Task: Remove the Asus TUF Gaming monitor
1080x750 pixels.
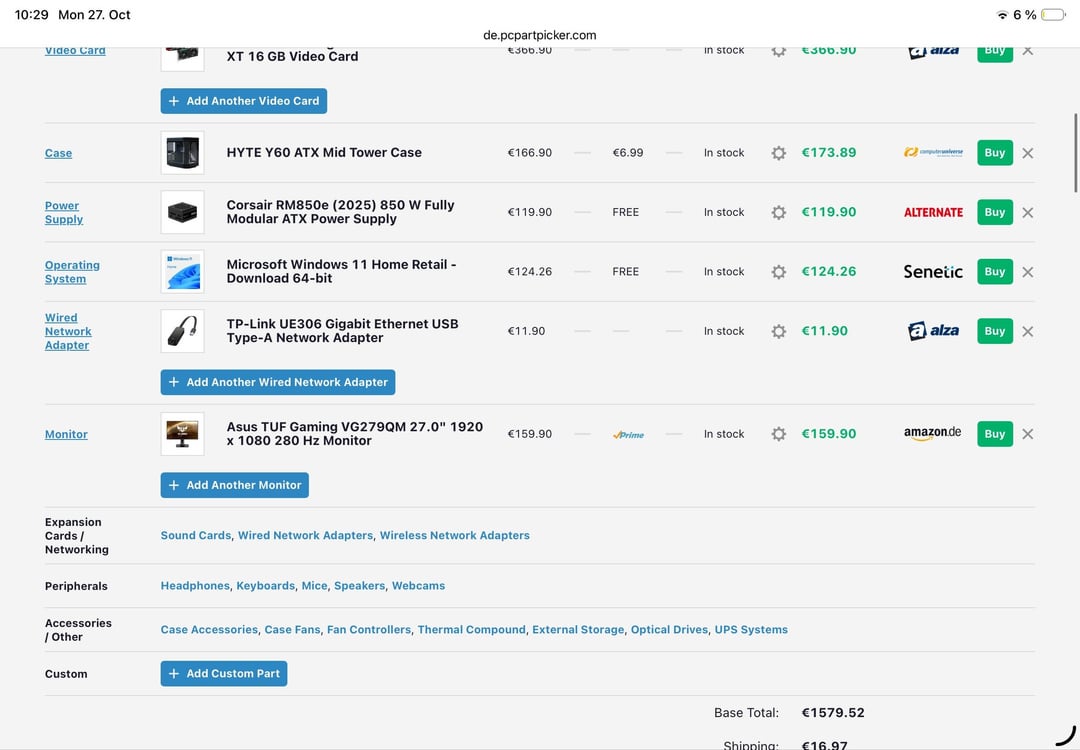Action: [1027, 434]
